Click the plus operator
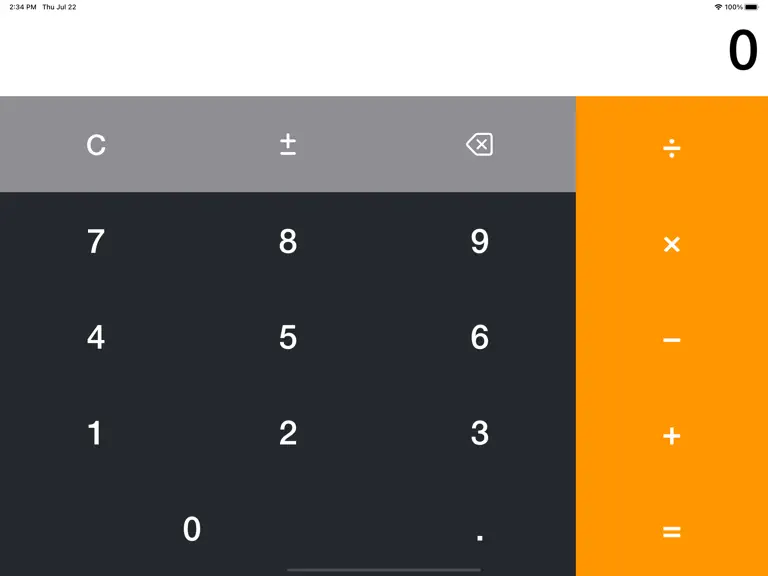The height and width of the screenshot is (576, 768). click(x=672, y=432)
